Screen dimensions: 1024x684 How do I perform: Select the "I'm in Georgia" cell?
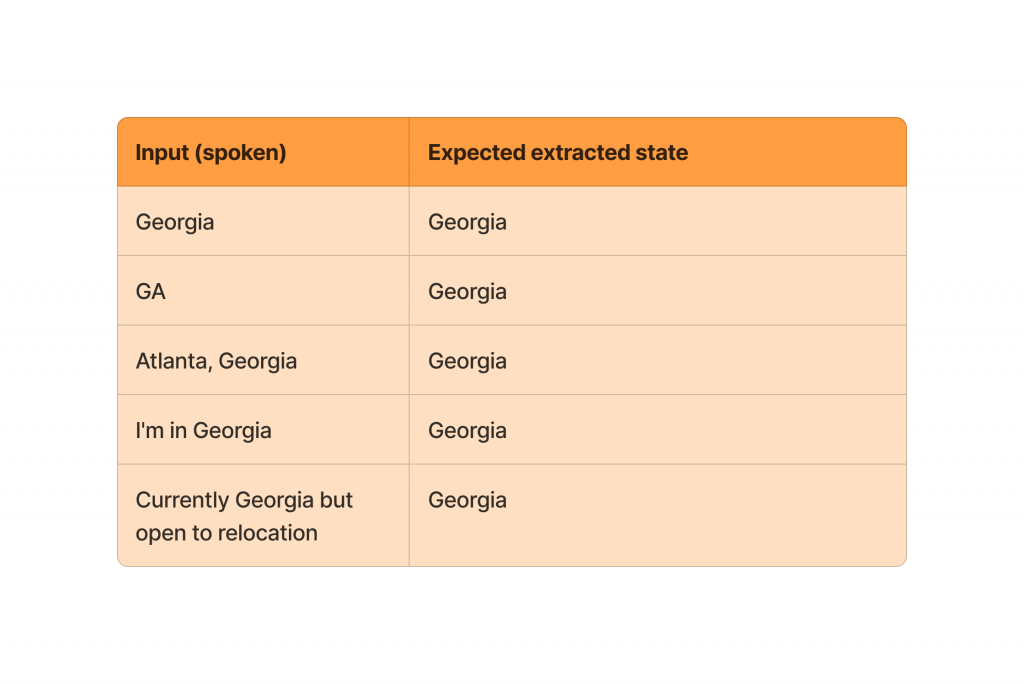point(203,431)
